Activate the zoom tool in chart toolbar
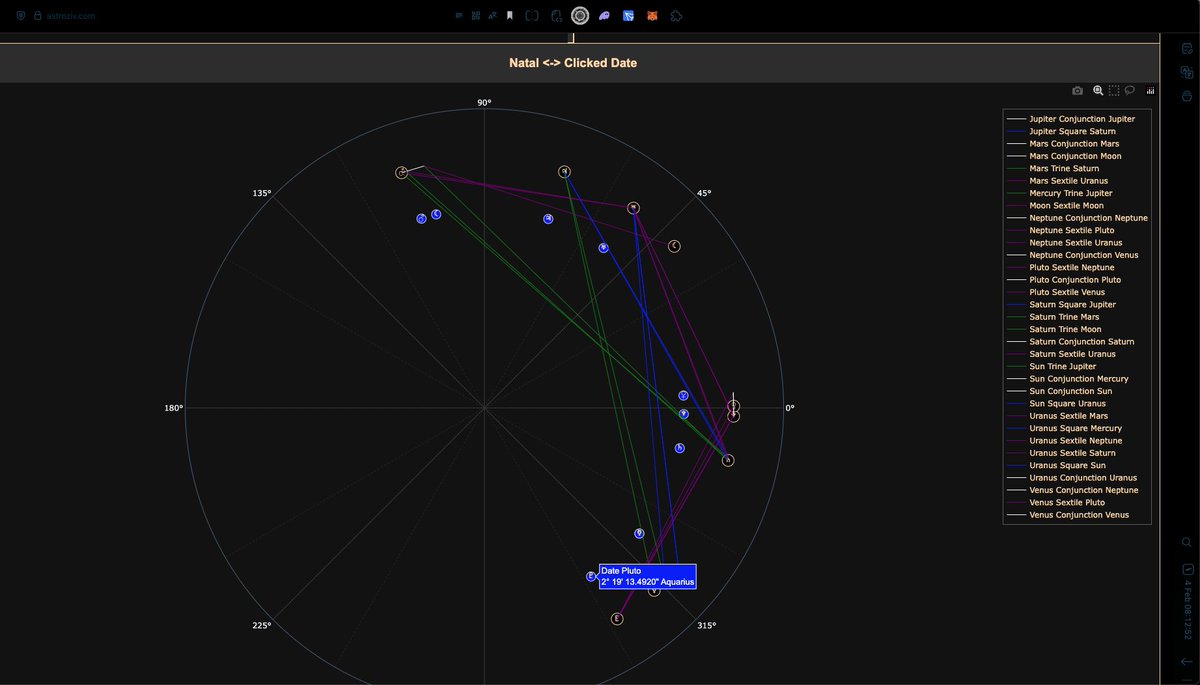The image size is (1200, 685). click(x=1098, y=90)
